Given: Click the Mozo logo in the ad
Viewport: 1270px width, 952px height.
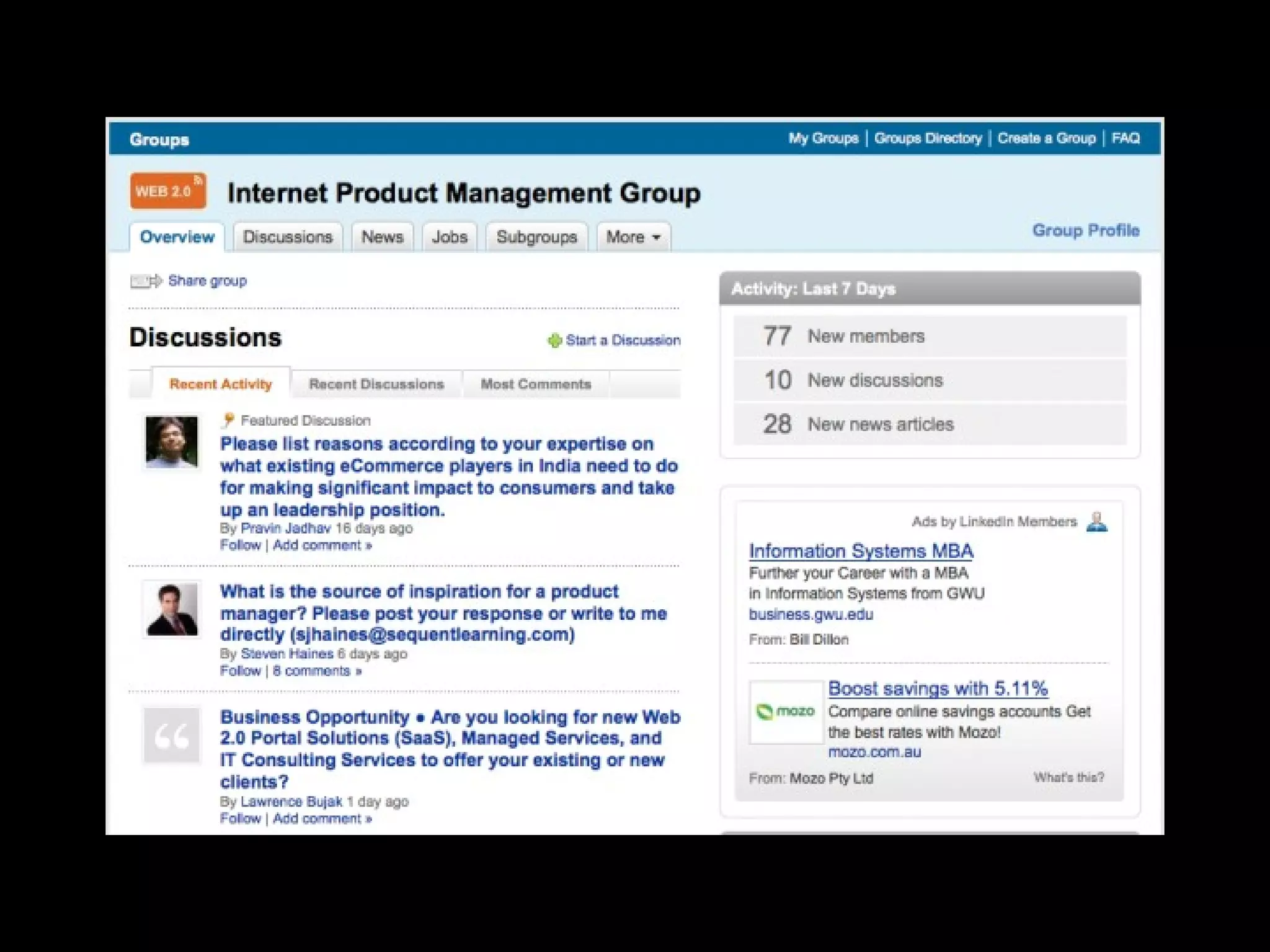Looking at the screenshot, I should coord(785,712).
